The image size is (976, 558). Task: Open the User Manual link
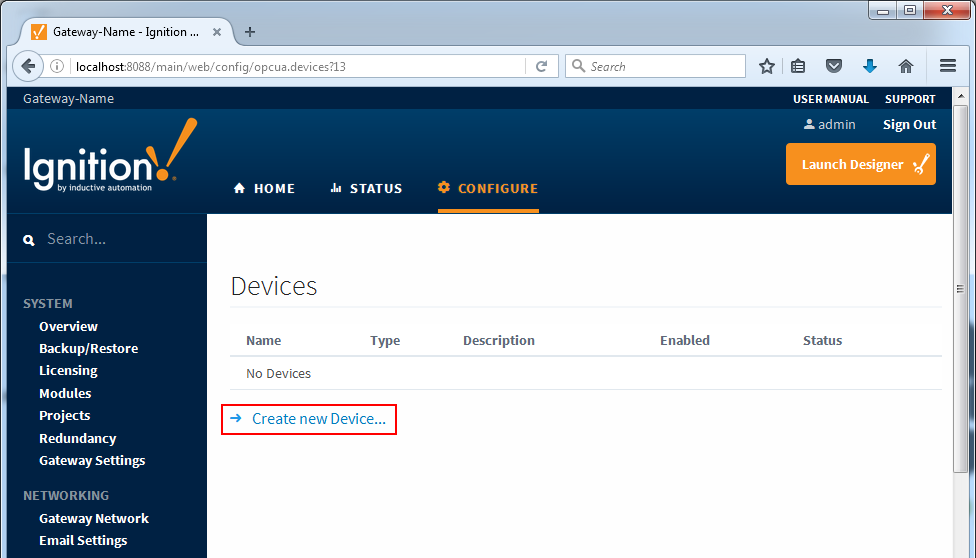pyautogui.click(x=830, y=99)
